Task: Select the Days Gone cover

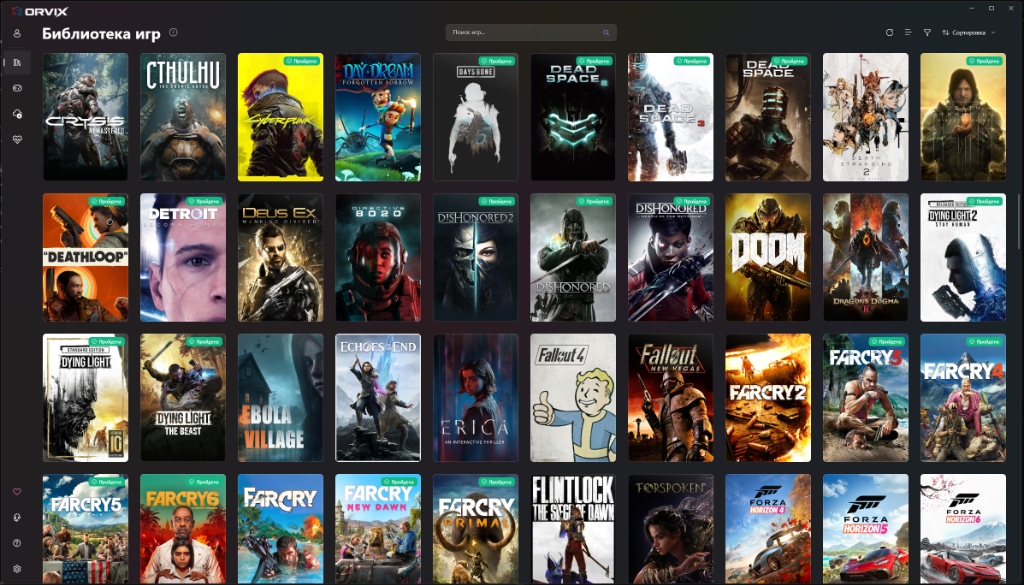Action: click(475, 117)
